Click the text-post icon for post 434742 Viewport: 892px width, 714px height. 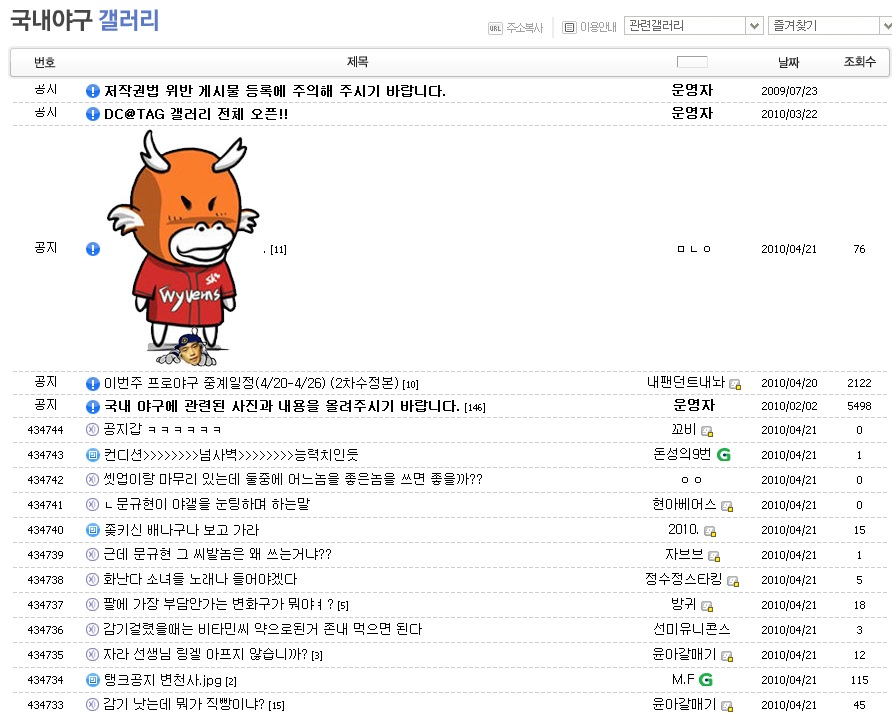[x=92, y=480]
